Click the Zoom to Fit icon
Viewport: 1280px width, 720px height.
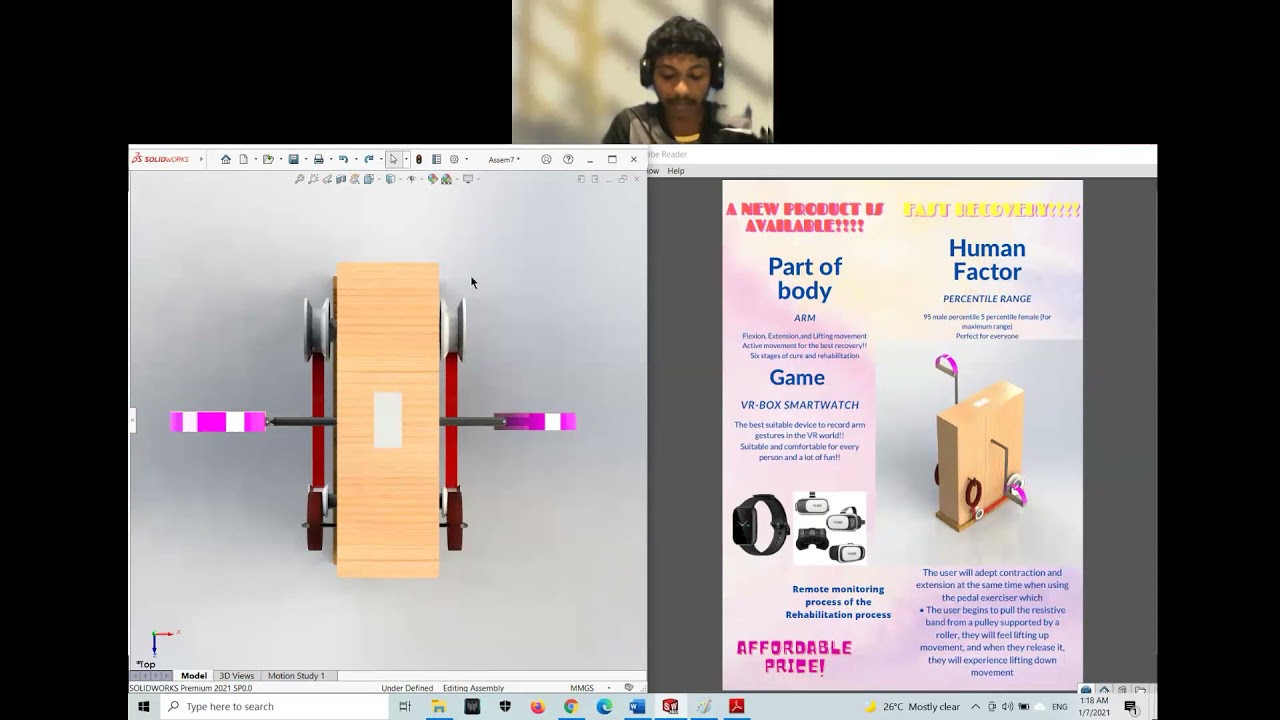[x=299, y=179]
